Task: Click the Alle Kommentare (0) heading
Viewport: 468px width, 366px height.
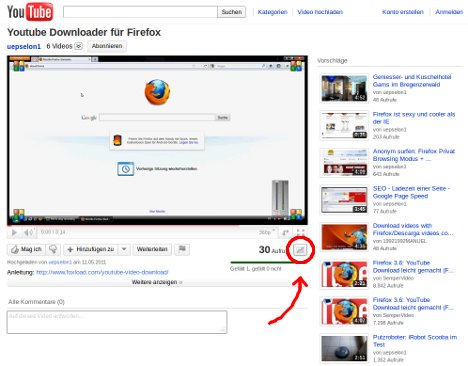Action: pyautogui.click(x=36, y=302)
